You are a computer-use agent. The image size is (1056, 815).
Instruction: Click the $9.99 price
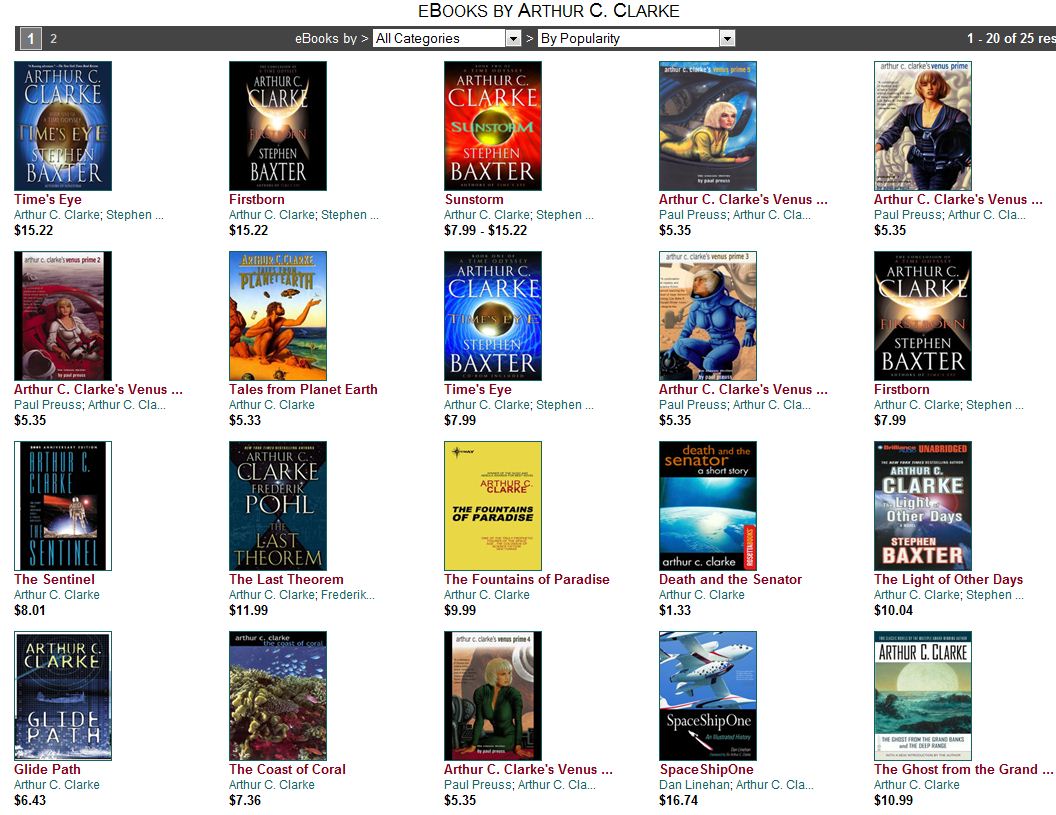[460, 610]
